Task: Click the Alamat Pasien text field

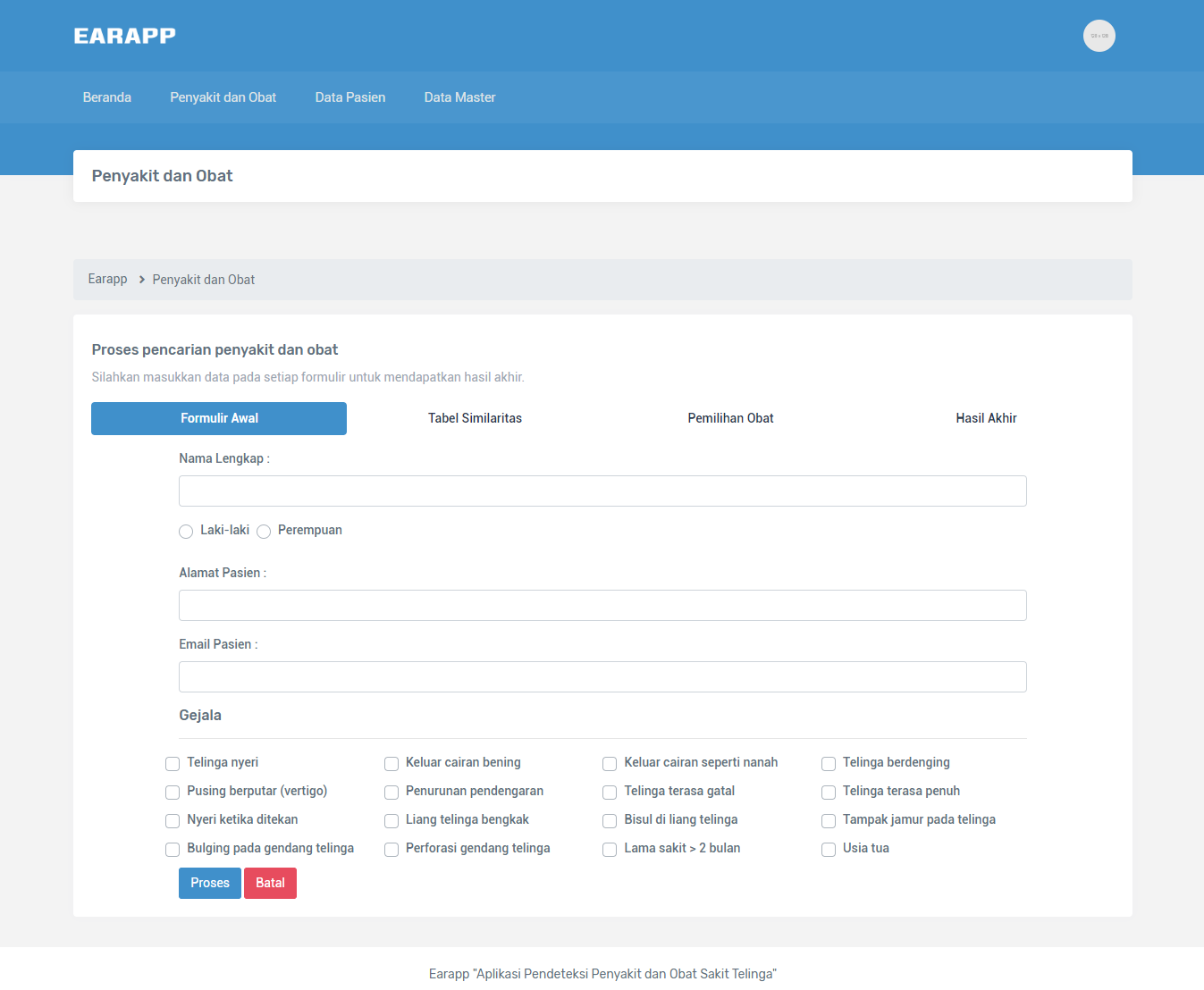Action: 602,606
